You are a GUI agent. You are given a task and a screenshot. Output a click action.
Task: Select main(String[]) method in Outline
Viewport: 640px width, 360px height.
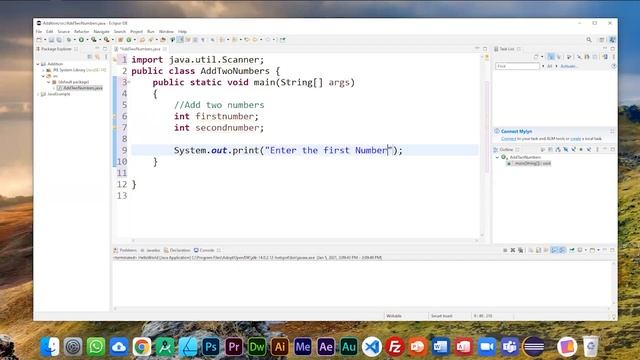[x=529, y=163]
